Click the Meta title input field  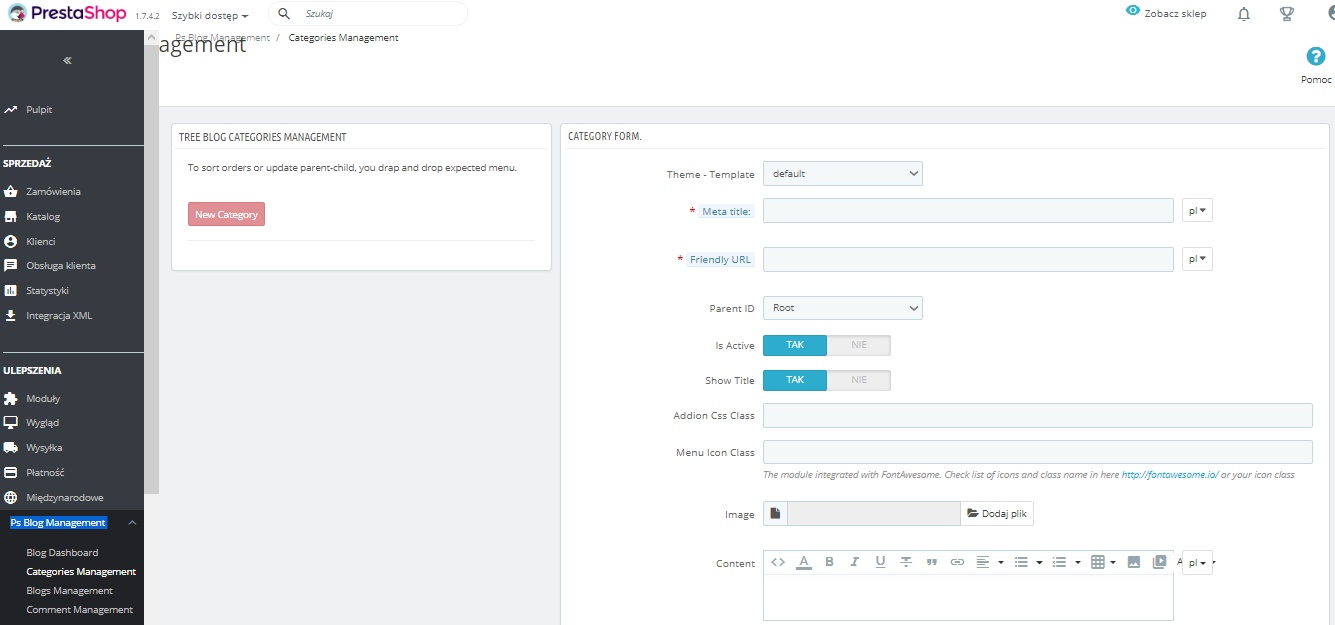(x=968, y=210)
